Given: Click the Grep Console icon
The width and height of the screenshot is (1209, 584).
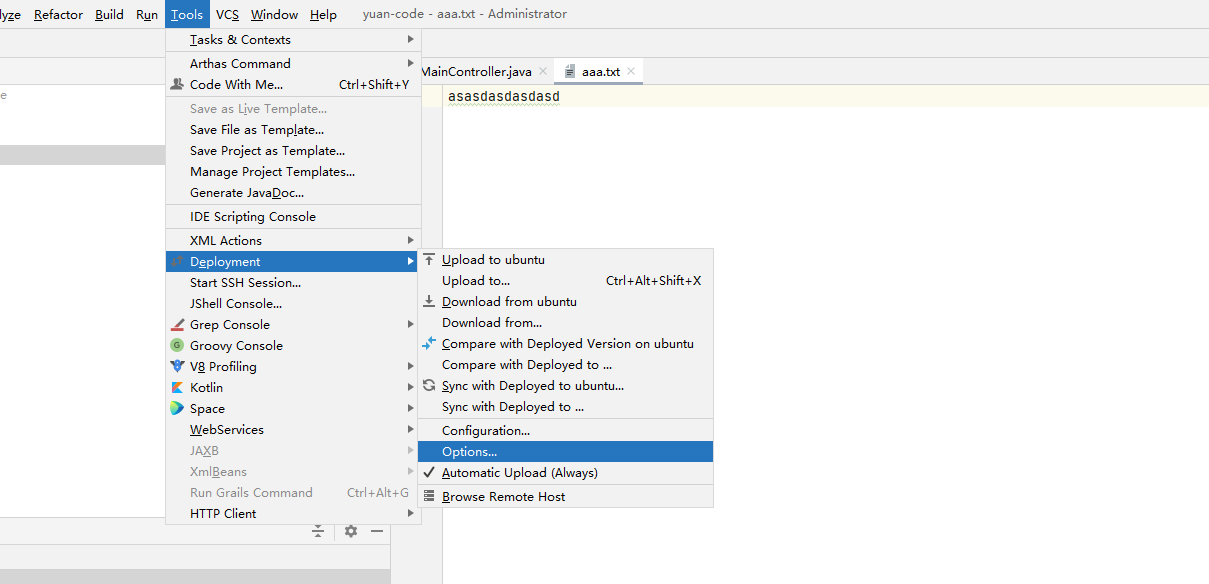Looking at the screenshot, I should (x=177, y=325).
